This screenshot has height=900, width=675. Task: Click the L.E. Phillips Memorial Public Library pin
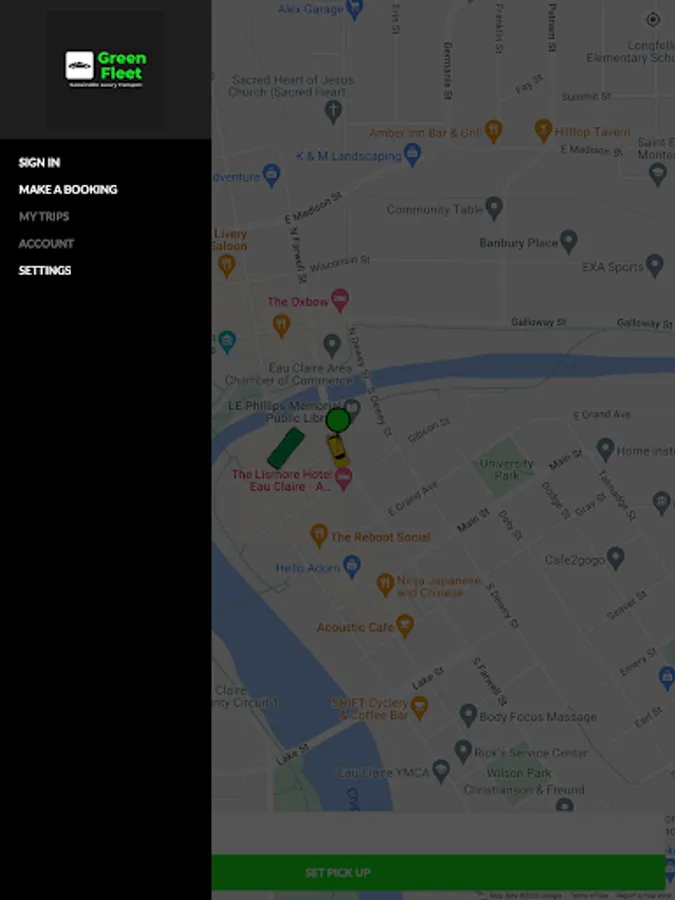coord(352,410)
